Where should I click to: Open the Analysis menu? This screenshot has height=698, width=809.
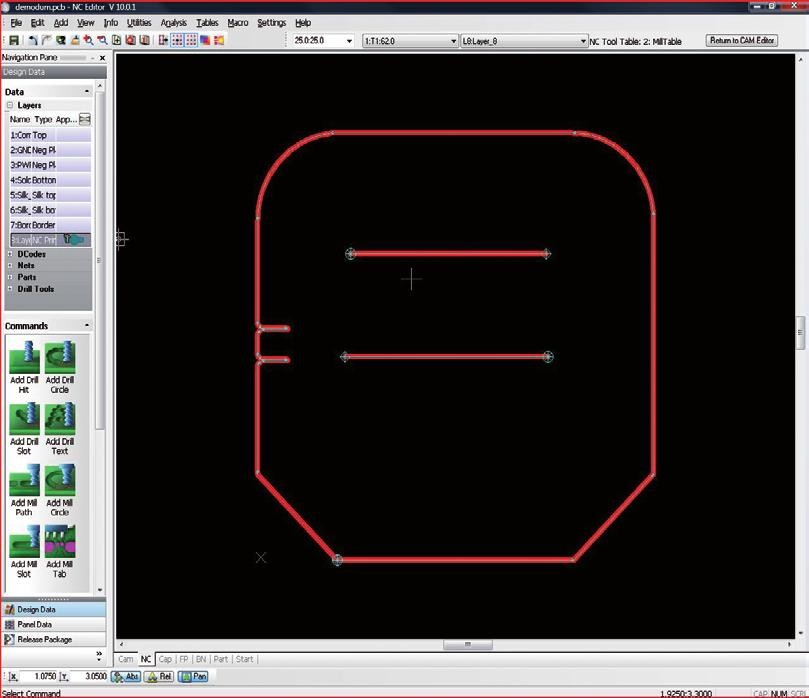(173, 23)
